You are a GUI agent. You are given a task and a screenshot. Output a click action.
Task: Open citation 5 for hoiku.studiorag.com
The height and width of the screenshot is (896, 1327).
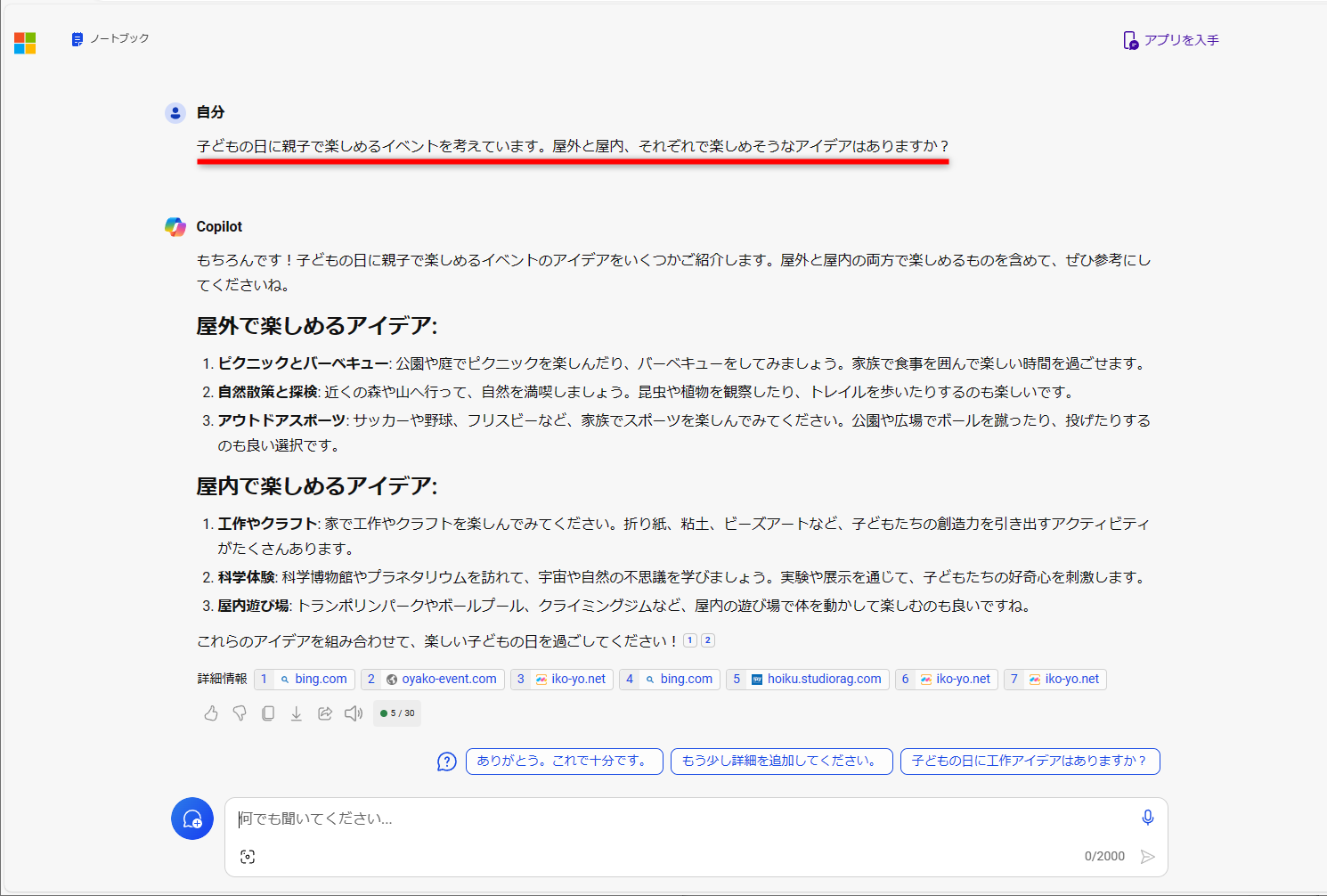point(807,679)
